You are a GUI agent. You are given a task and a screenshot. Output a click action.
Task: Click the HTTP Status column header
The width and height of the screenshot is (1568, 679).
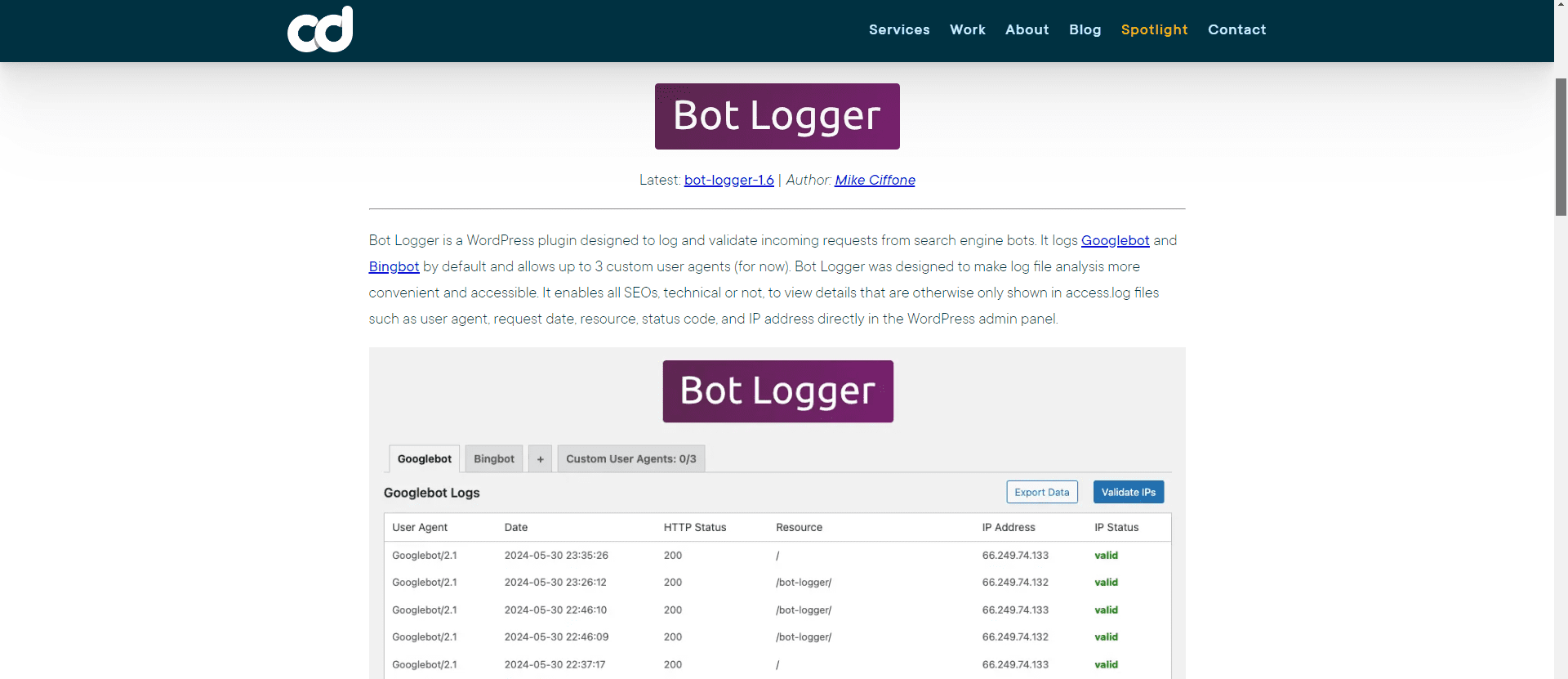click(695, 527)
